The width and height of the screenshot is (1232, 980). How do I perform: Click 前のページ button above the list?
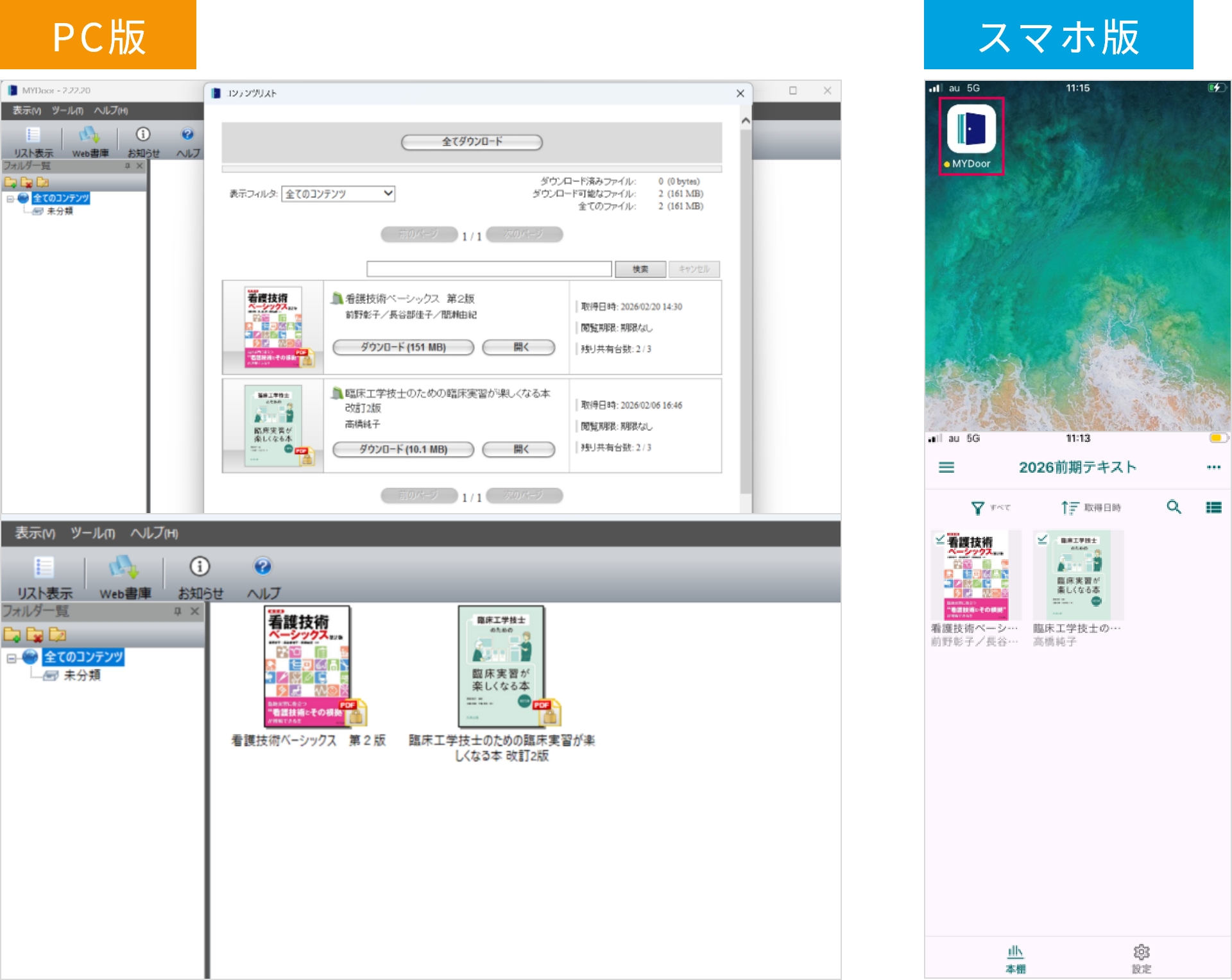[x=419, y=235]
